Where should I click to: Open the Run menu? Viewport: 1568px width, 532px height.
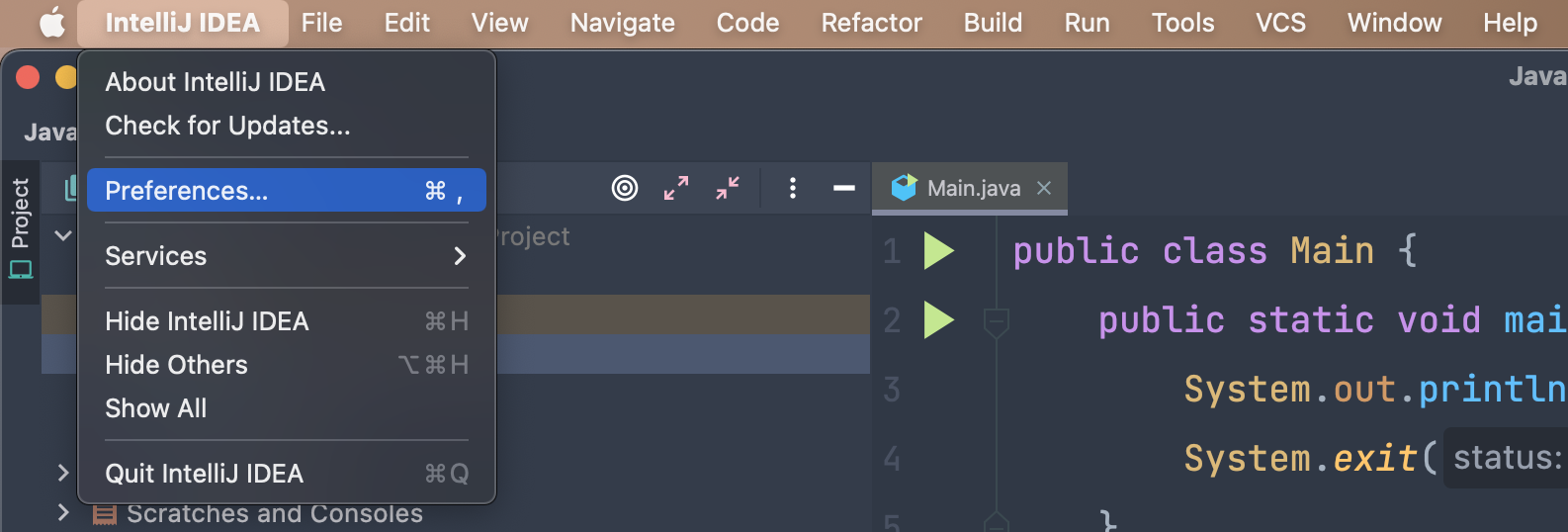[1088, 23]
